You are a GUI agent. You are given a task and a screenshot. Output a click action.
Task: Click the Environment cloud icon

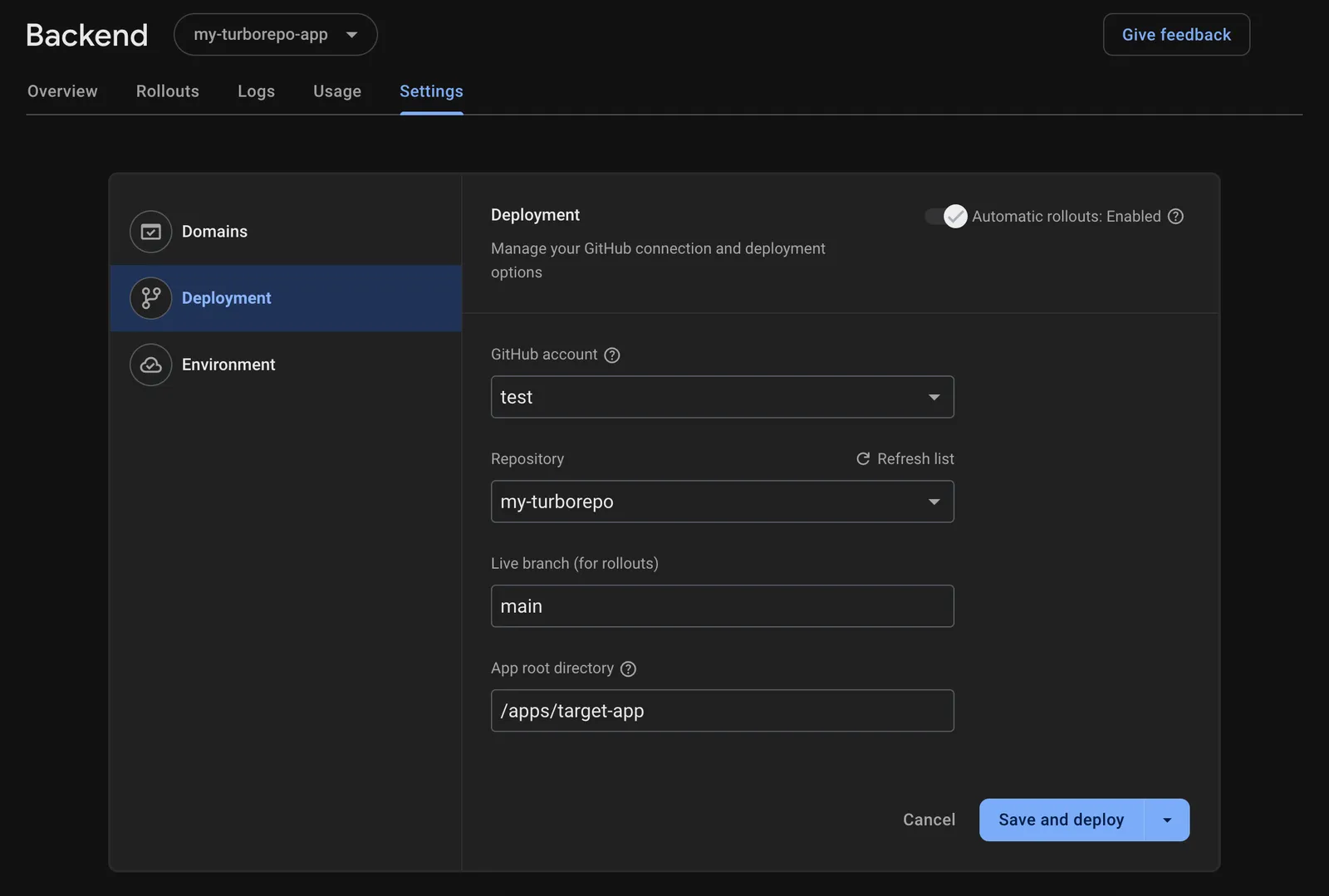pos(150,365)
